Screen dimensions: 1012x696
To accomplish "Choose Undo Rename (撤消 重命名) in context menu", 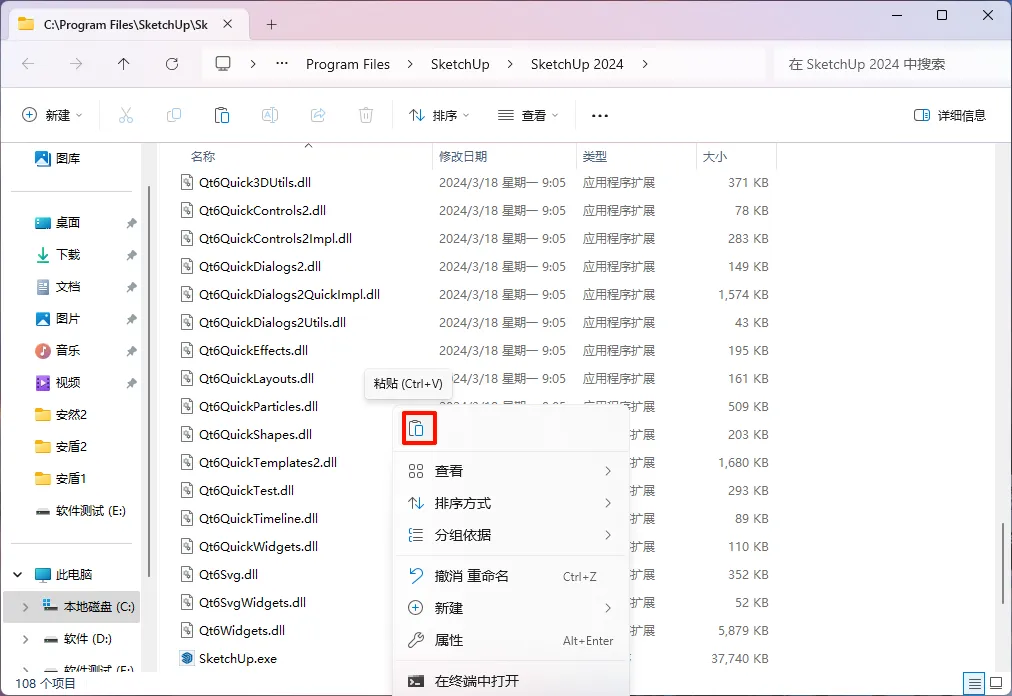I will (x=511, y=576).
